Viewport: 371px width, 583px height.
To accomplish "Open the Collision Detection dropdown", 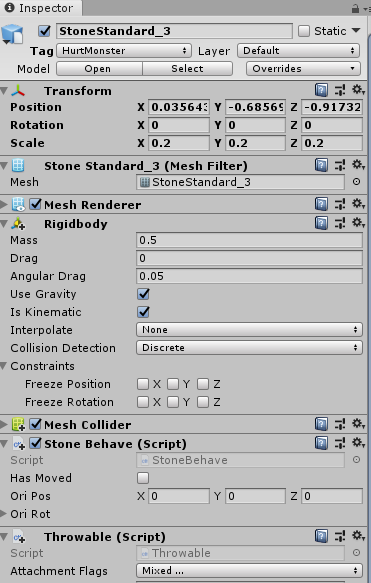I will click(249, 348).
